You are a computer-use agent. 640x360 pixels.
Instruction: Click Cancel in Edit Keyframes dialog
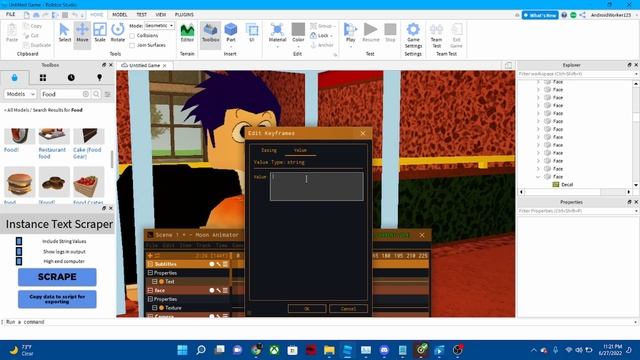(x=348, y=309)
